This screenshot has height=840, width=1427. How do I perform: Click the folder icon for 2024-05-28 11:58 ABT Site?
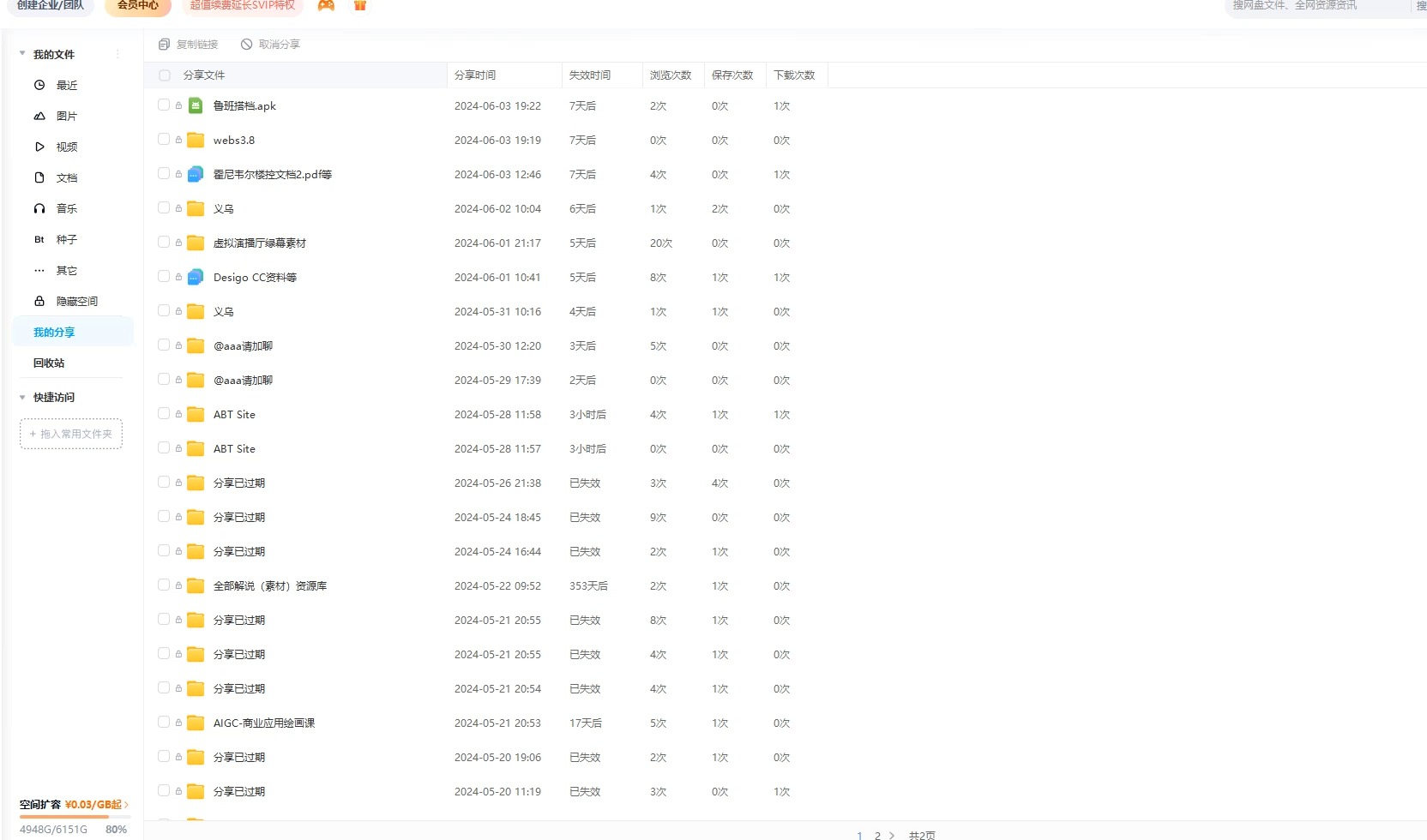196,414
